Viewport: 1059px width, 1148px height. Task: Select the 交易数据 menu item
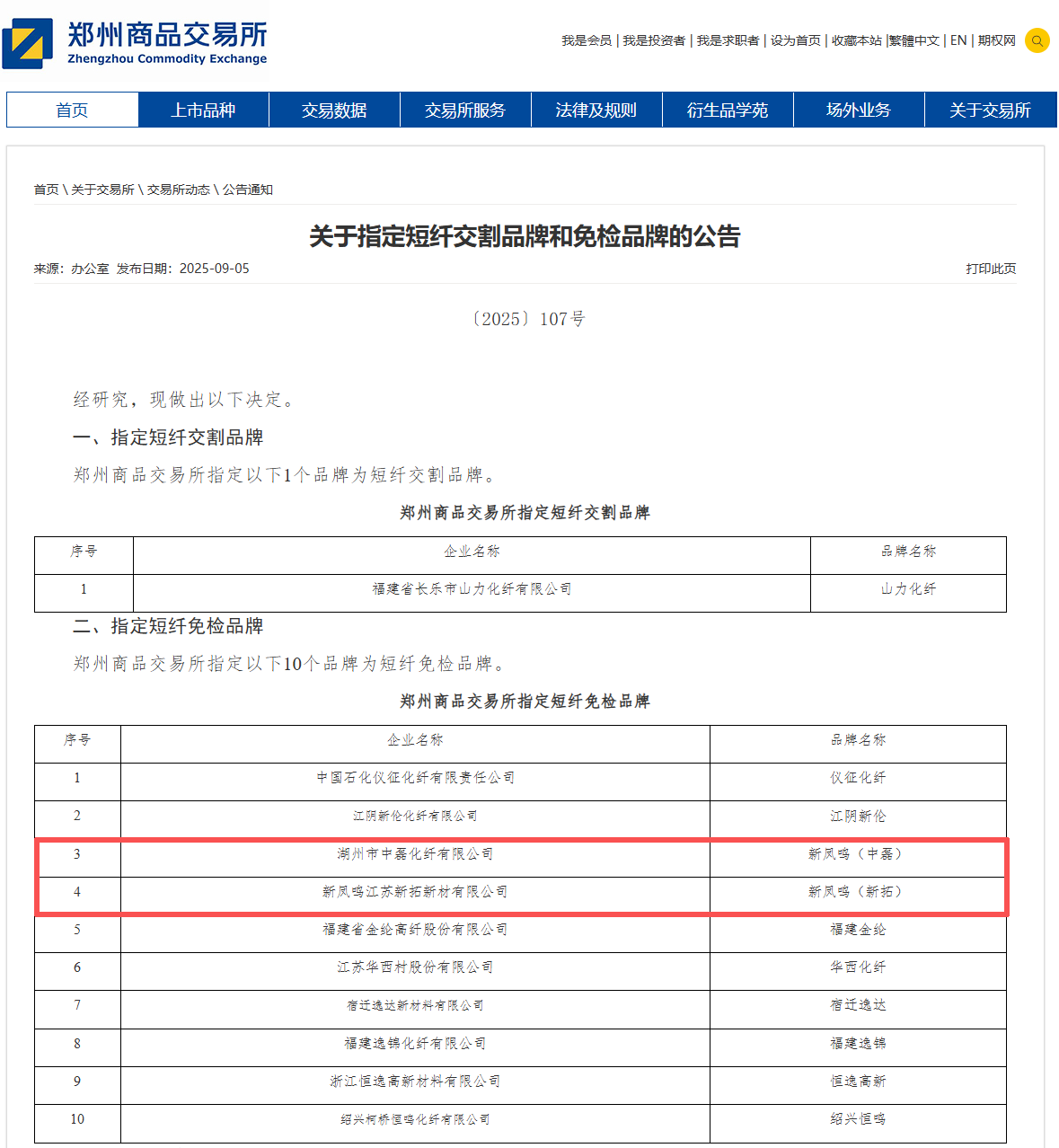(x=334, y=110)
